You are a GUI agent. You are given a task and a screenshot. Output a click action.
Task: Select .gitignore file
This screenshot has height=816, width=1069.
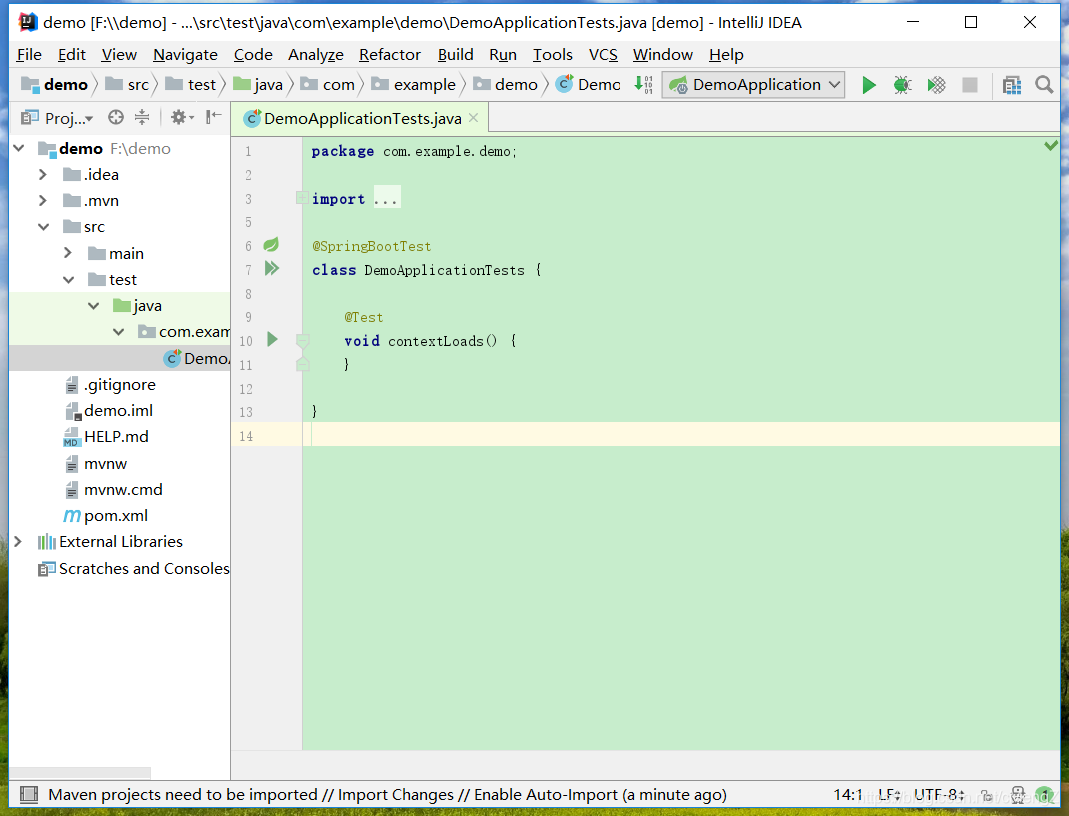coord(110,385)
